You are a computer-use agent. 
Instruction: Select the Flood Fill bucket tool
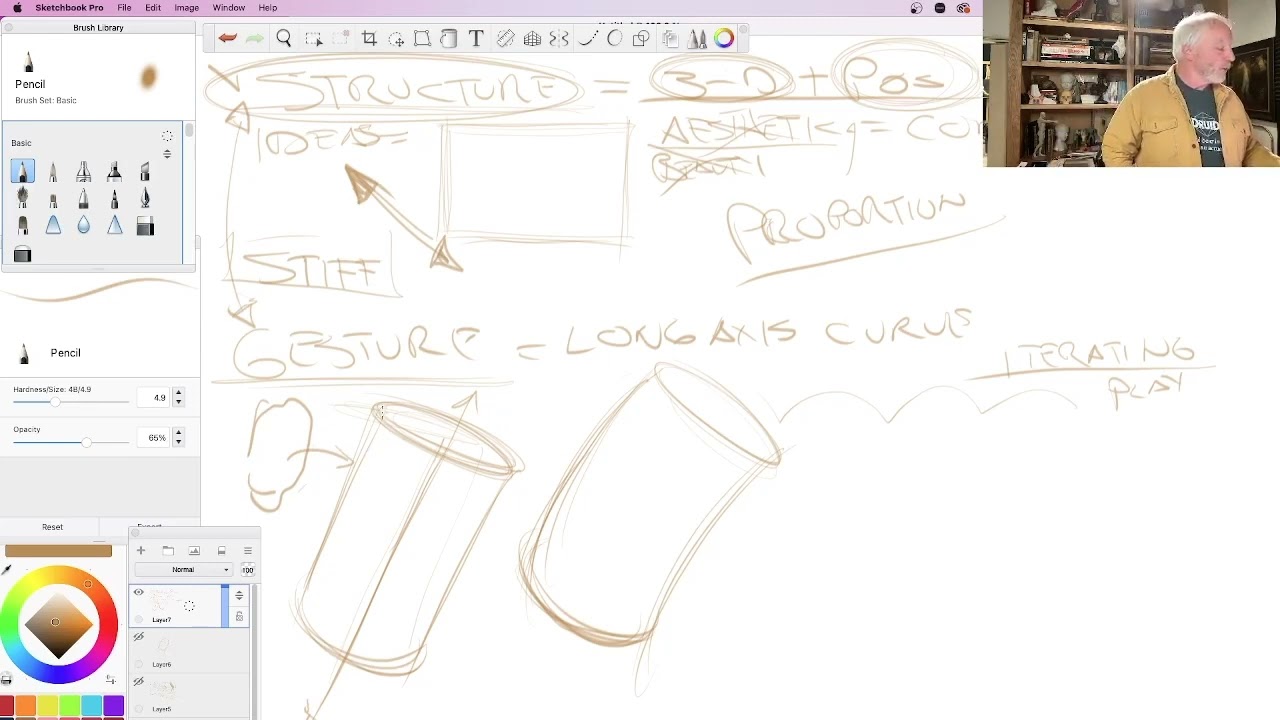pos(449,39)
